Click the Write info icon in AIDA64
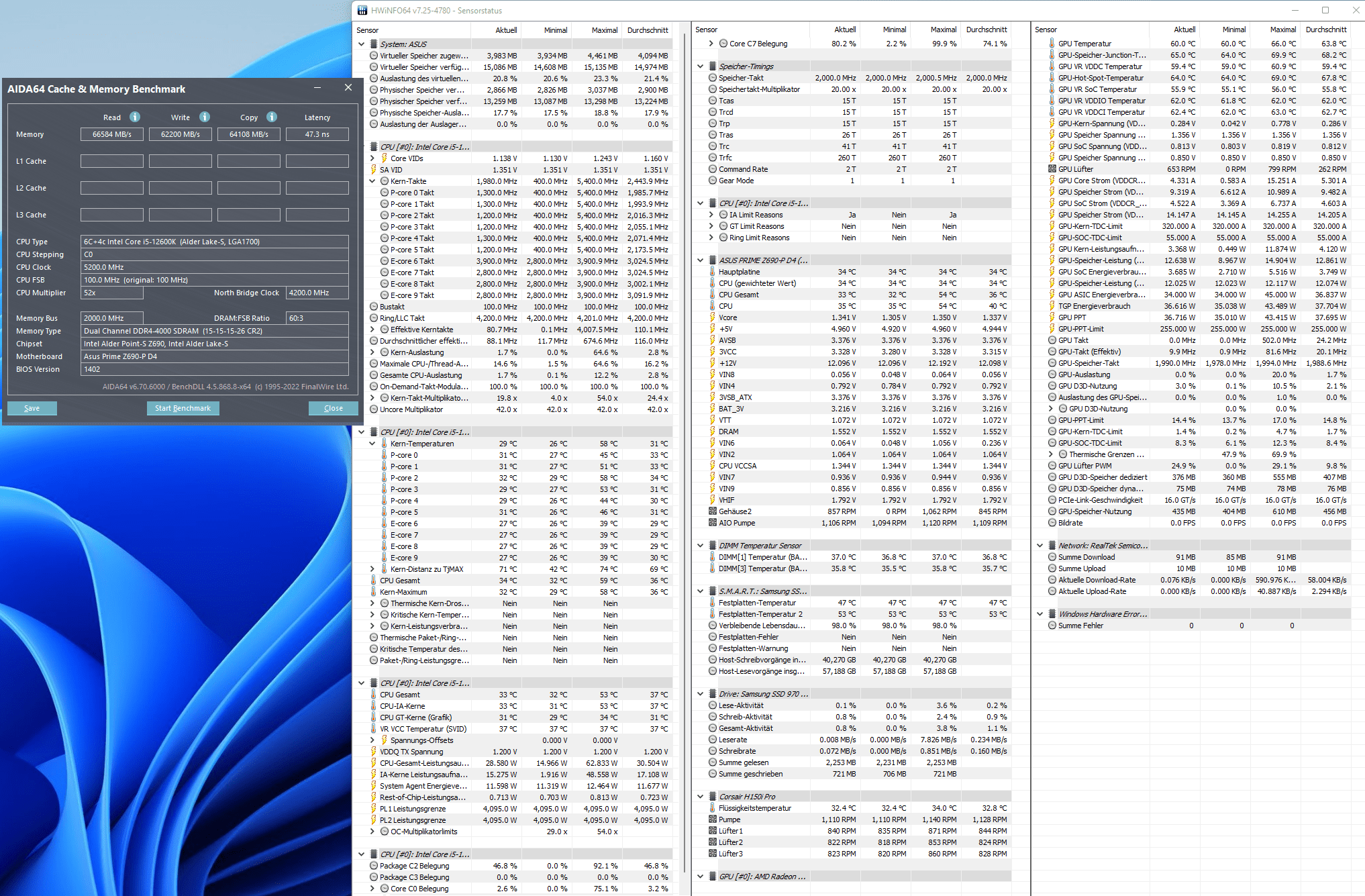 click(x=205, y=117)
